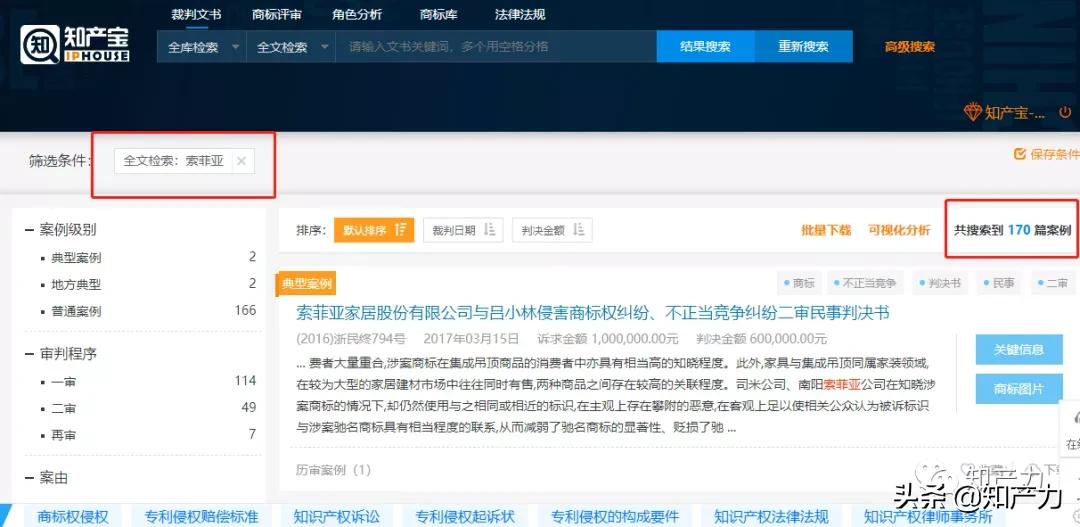
Task: Click the 关键信息 button
Action: click(x=1019, y=349)
